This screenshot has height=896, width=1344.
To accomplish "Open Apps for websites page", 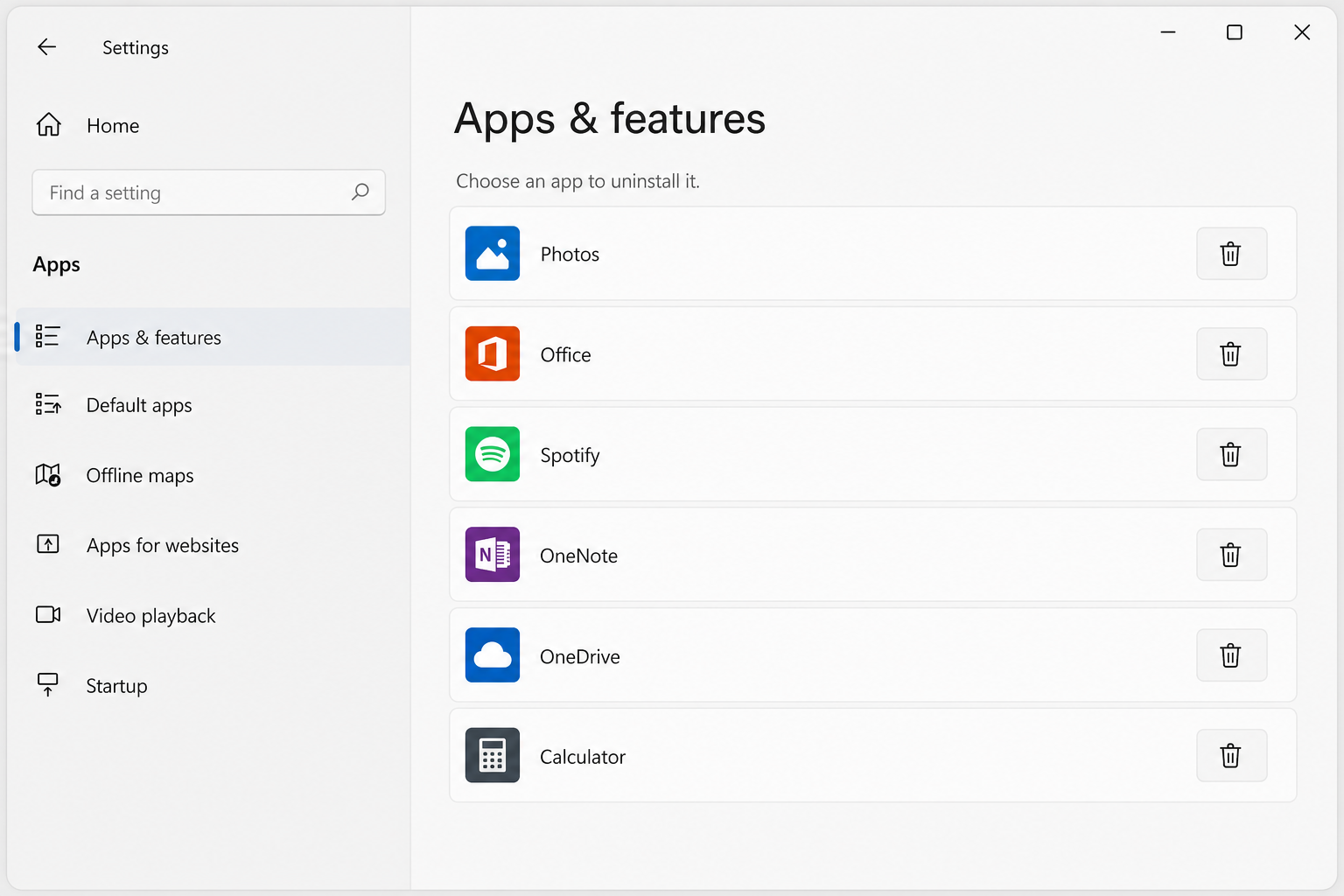I will click(x=163, y=545).
